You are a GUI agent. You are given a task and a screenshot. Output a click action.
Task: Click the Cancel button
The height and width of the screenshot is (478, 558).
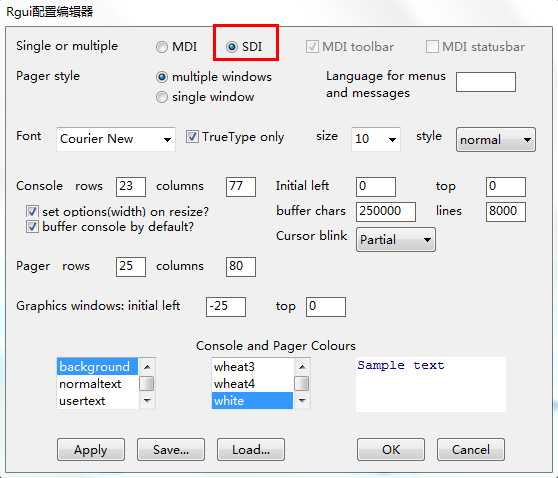point(471,450)
